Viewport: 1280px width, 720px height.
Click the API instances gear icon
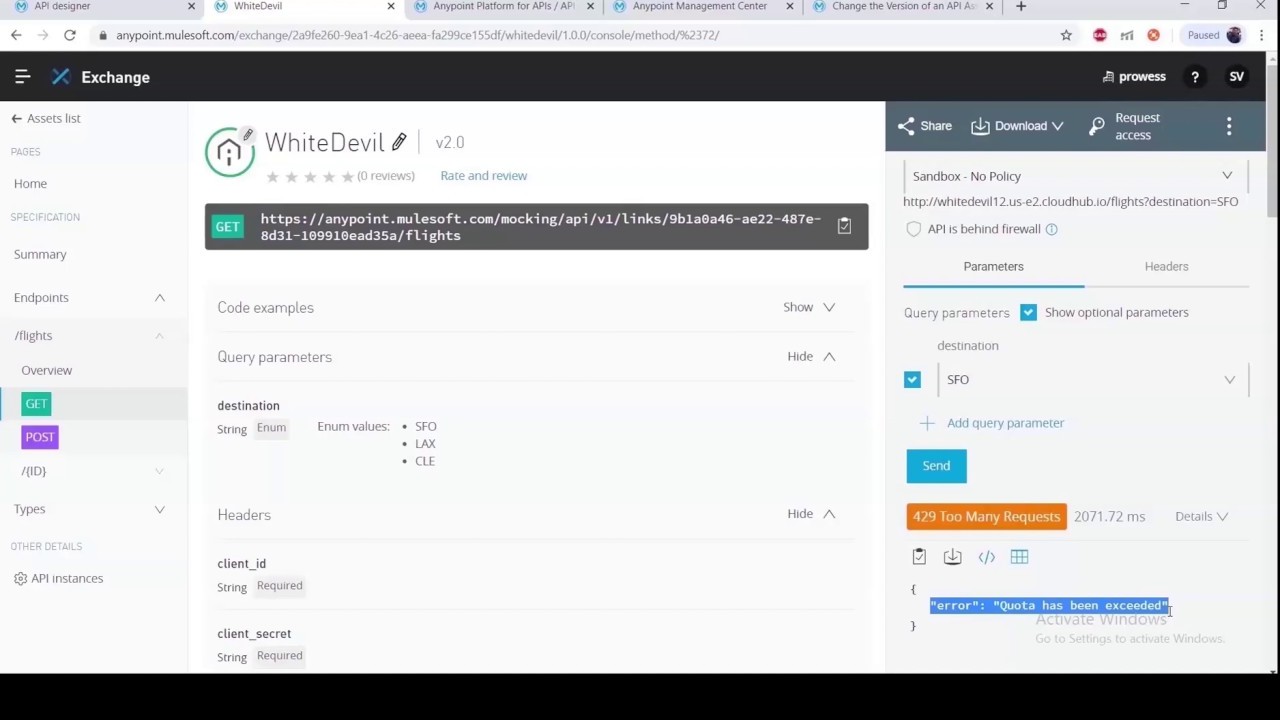(x=20, y=578)
